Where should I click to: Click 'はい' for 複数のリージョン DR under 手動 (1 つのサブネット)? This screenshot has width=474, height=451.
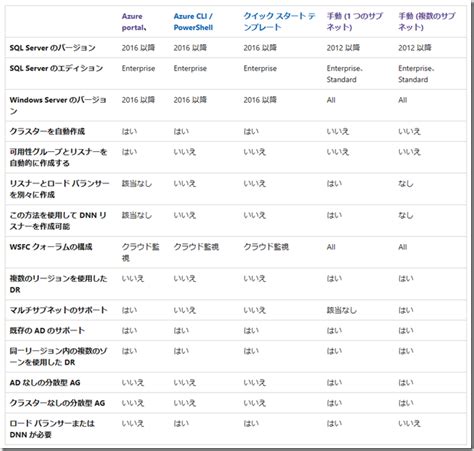coord(334,278)
